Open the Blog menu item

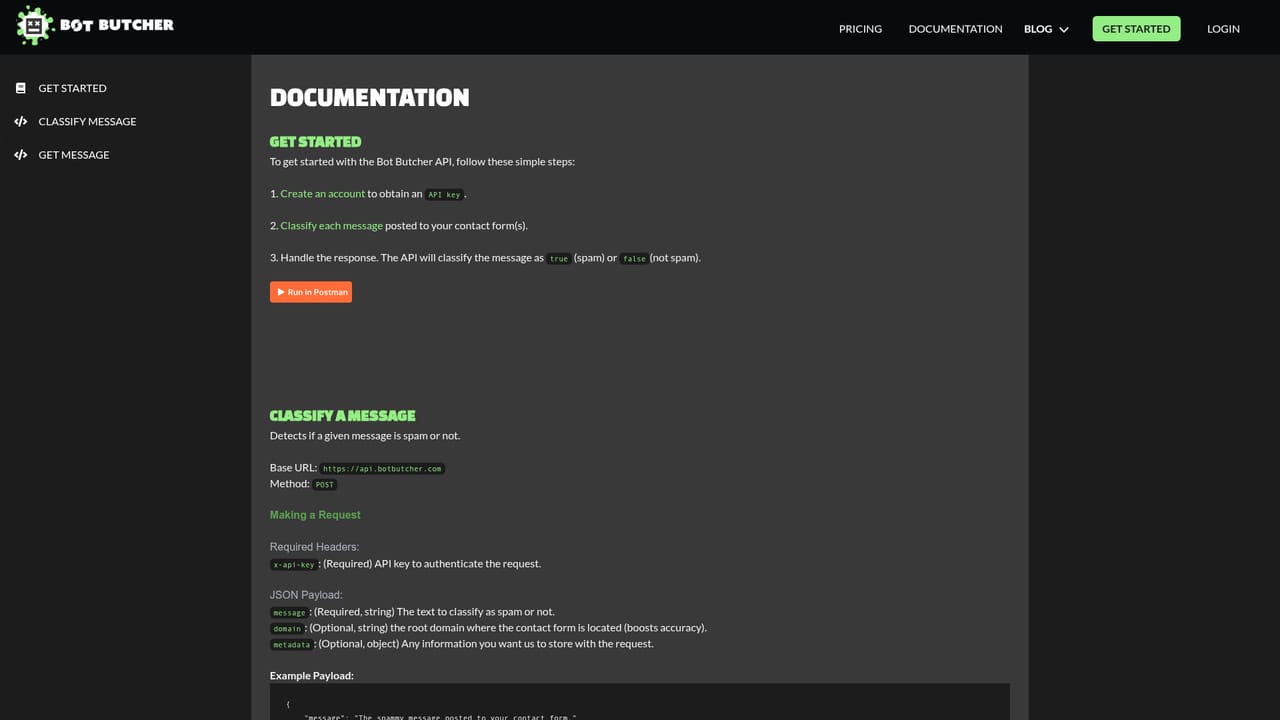(1038, 29)
